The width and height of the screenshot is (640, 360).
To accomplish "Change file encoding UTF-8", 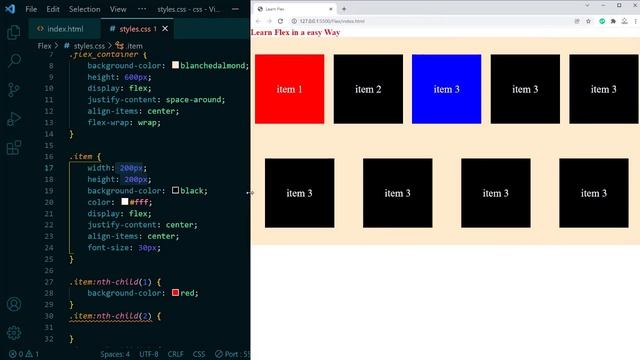I will 149,354.
